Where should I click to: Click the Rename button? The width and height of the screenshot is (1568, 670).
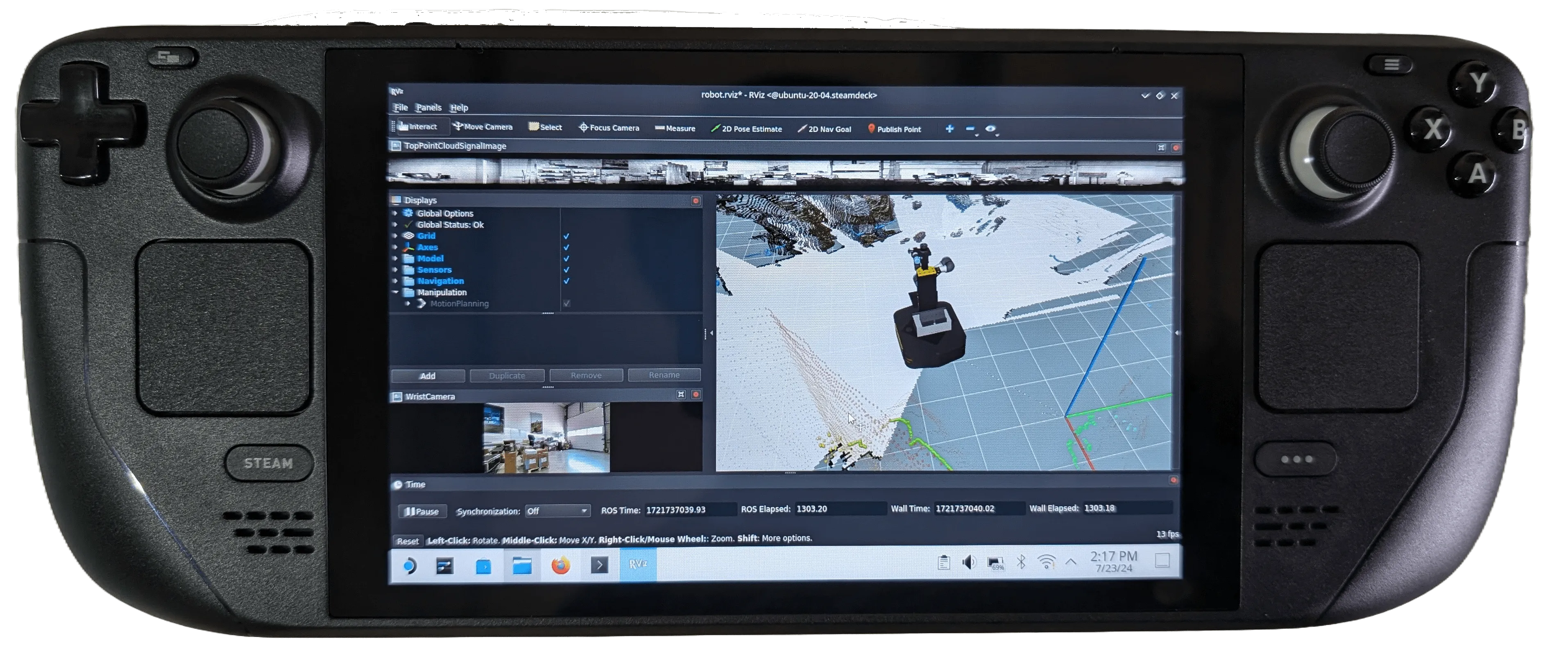664,375
